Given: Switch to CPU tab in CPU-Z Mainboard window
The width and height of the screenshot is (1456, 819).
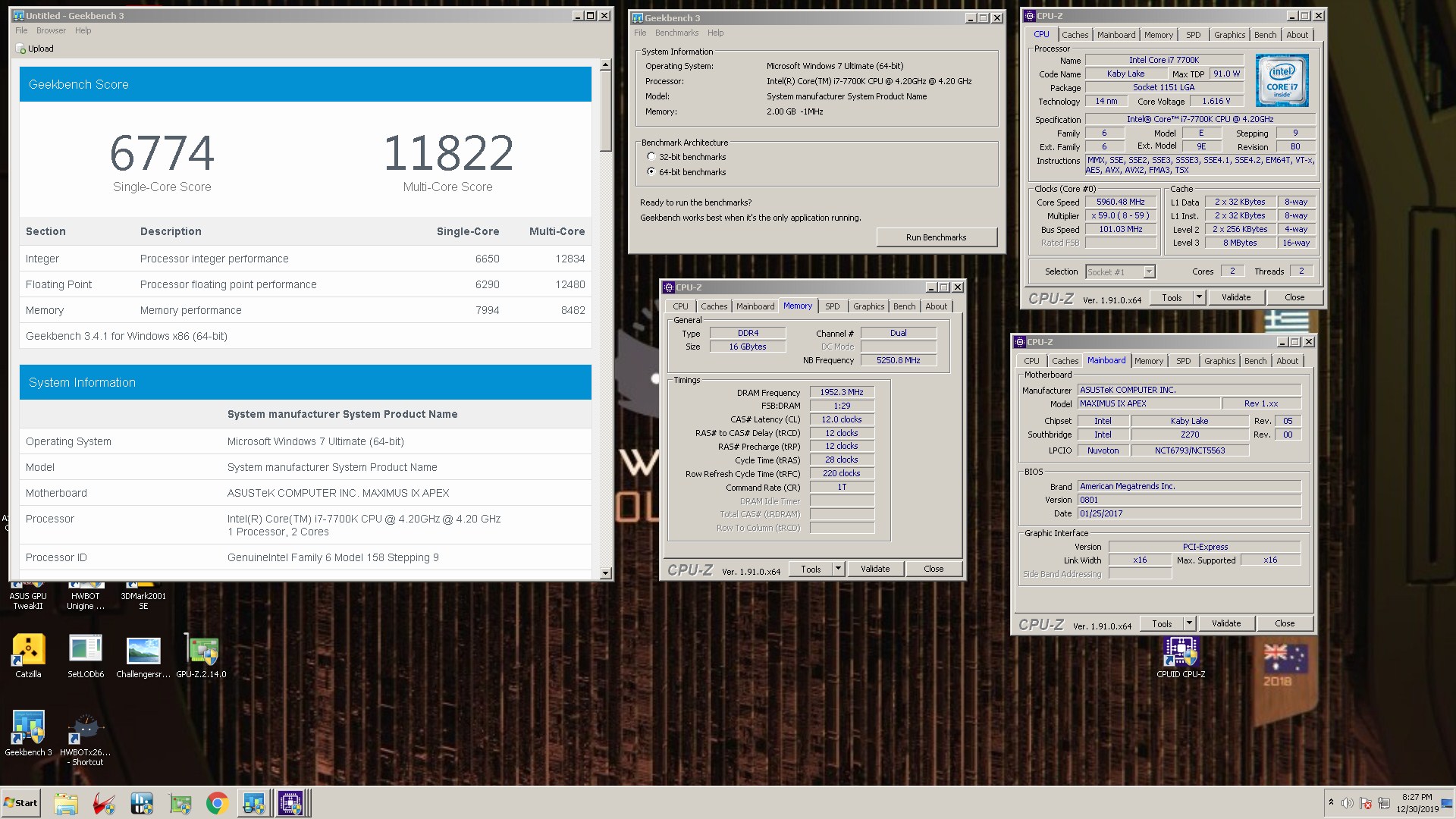Looking at the screenshot, I should pos(1031,361).
